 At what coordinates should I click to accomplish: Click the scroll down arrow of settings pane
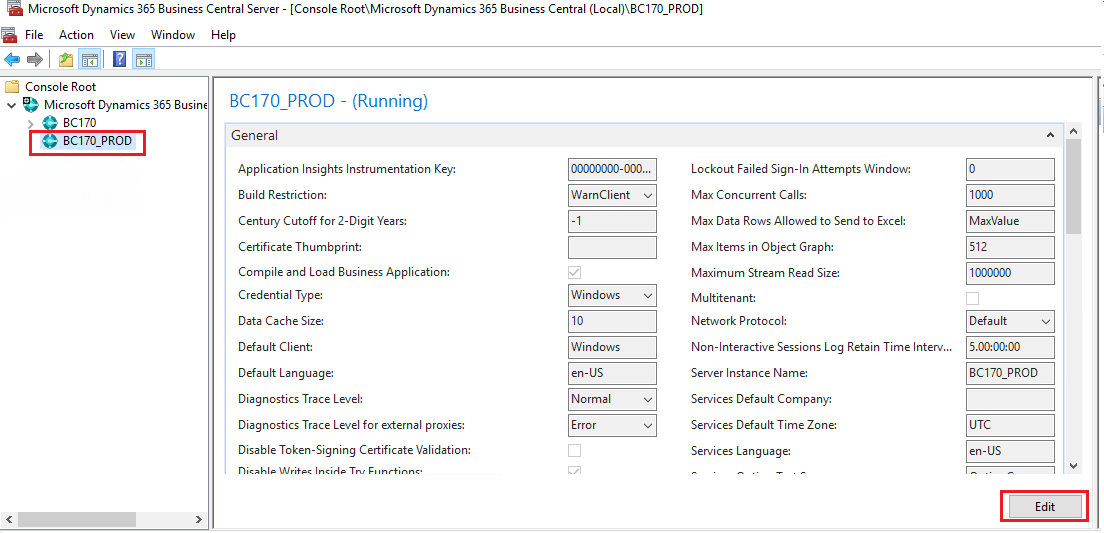[x=1074, y=465]
